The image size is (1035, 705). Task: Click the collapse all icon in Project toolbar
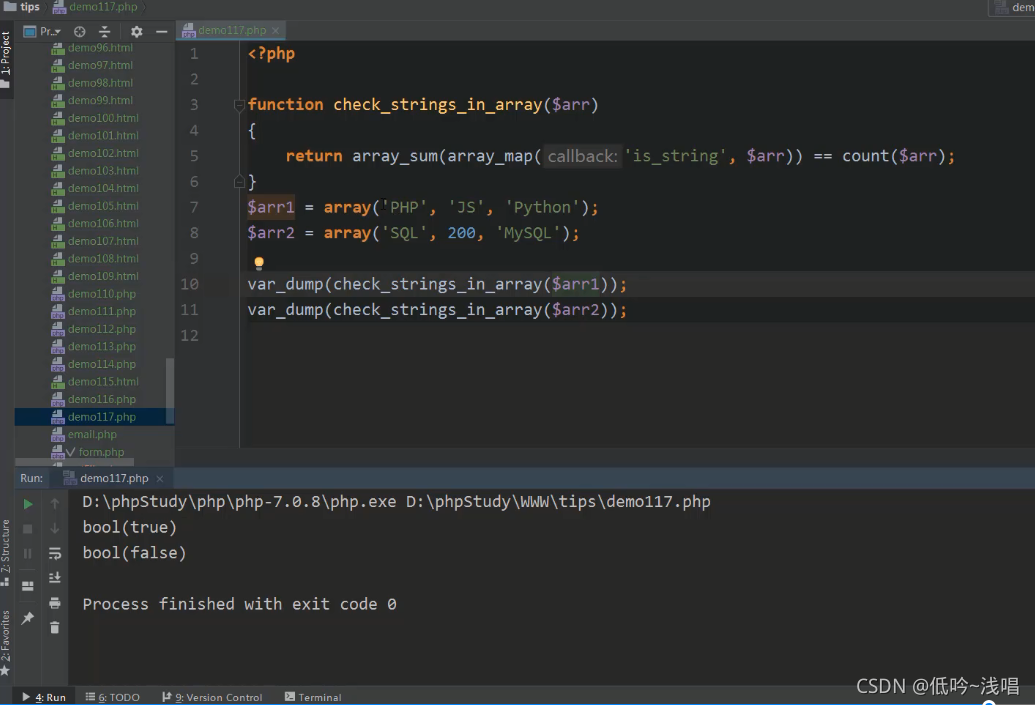104,32
